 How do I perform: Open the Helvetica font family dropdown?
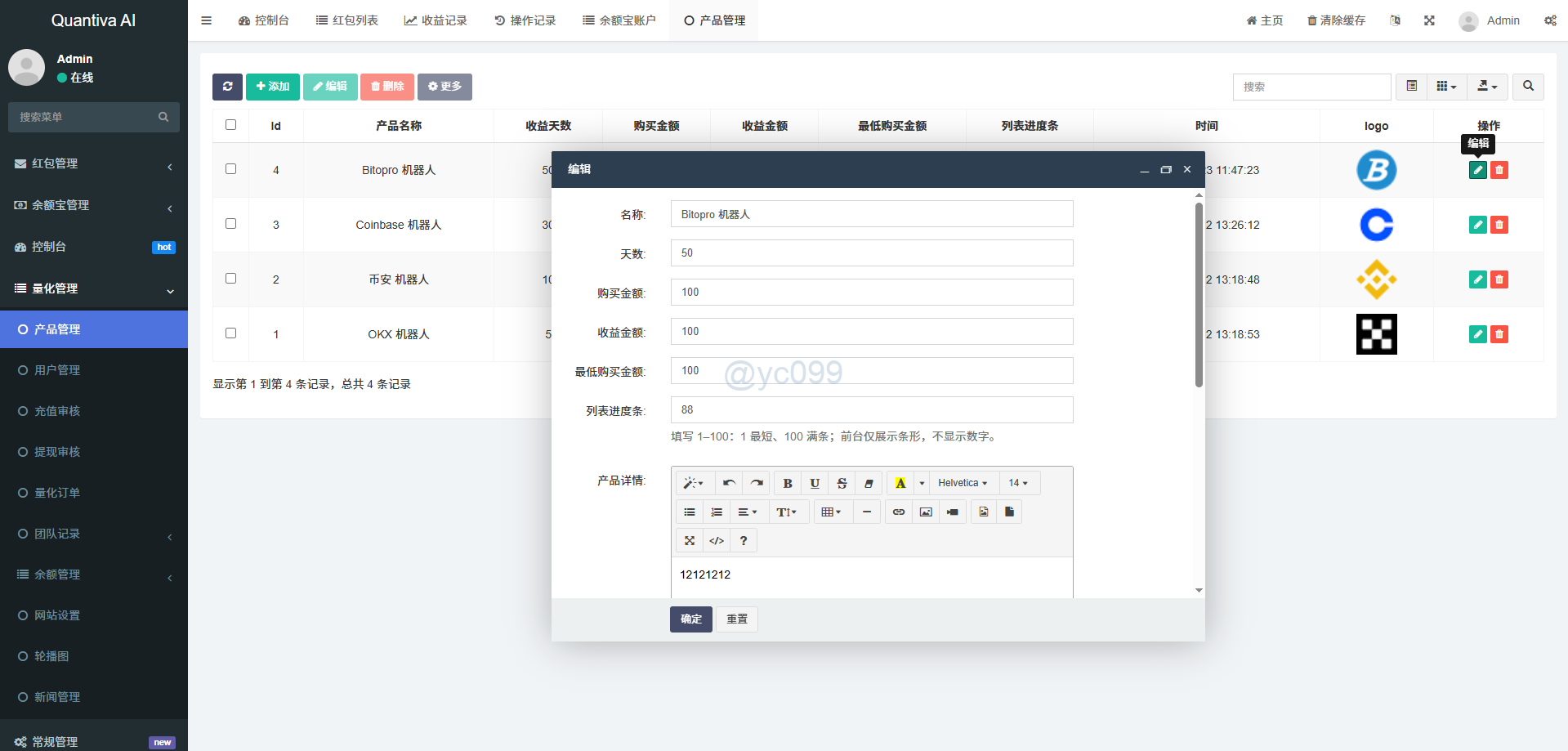pos(963,483)
